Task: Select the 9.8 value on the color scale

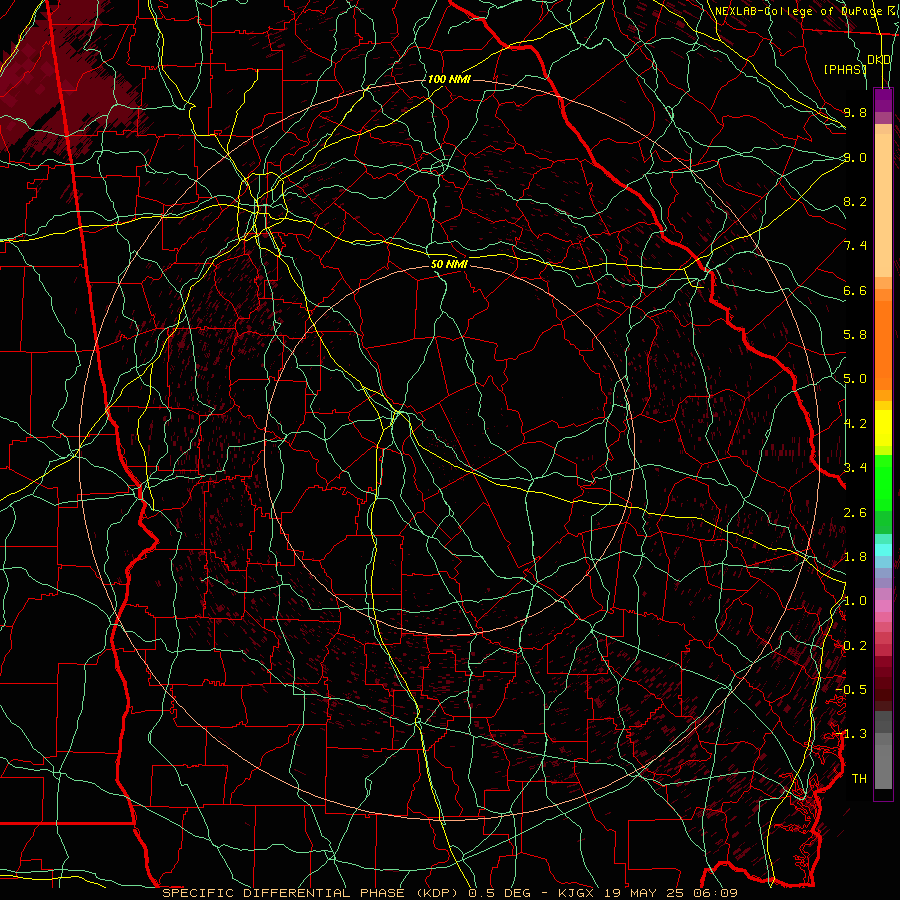Action: pos(855,112)
